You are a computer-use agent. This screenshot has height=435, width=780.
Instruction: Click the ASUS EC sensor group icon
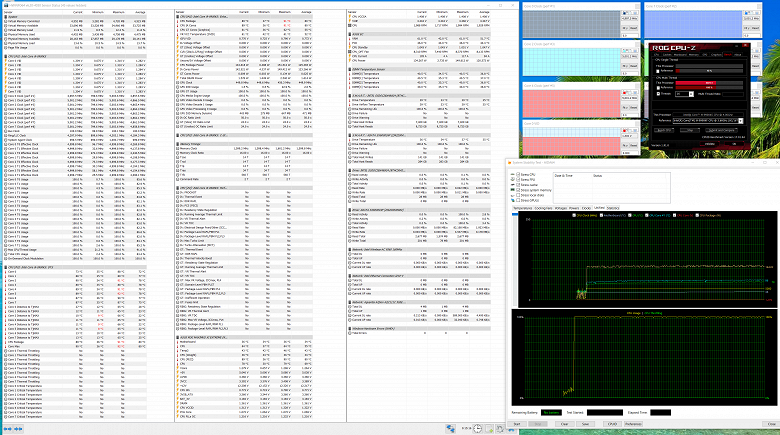349,33
